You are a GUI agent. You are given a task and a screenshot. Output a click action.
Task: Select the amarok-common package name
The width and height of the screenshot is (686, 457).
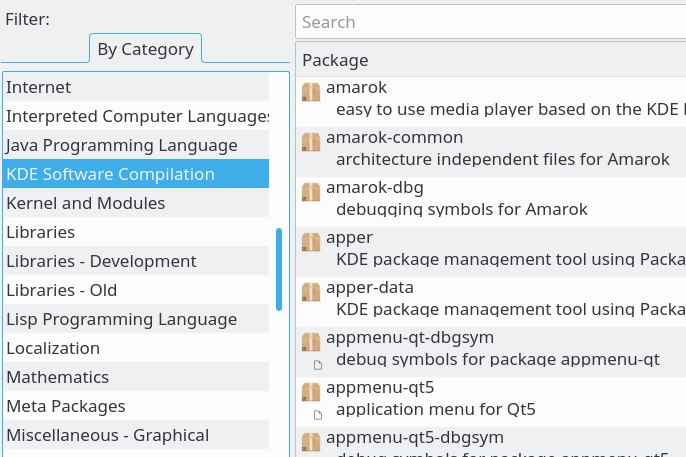click(x=395, y=137)
